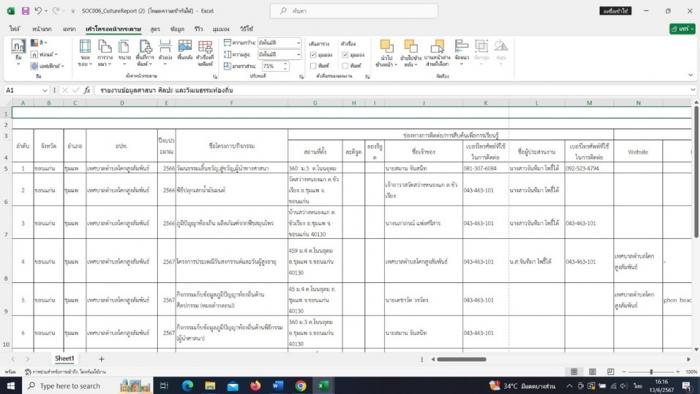Switch to the Formulas ribbon tab

click(x=155, y=29)
